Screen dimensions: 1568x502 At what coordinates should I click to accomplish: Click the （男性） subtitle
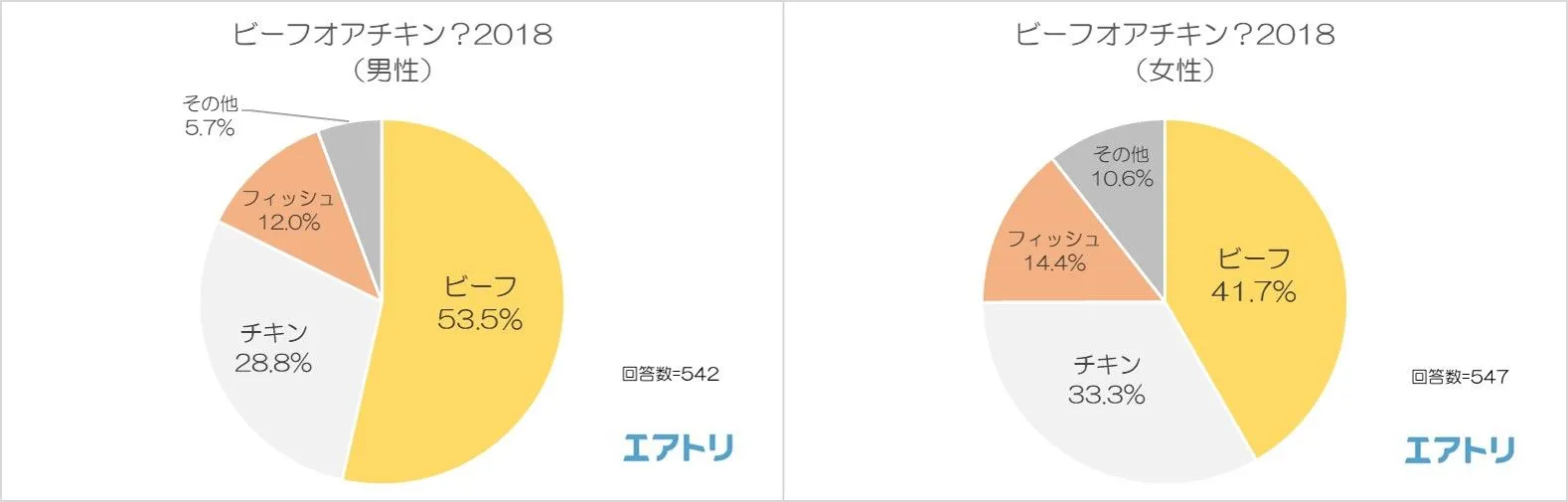tap(392, 71)
